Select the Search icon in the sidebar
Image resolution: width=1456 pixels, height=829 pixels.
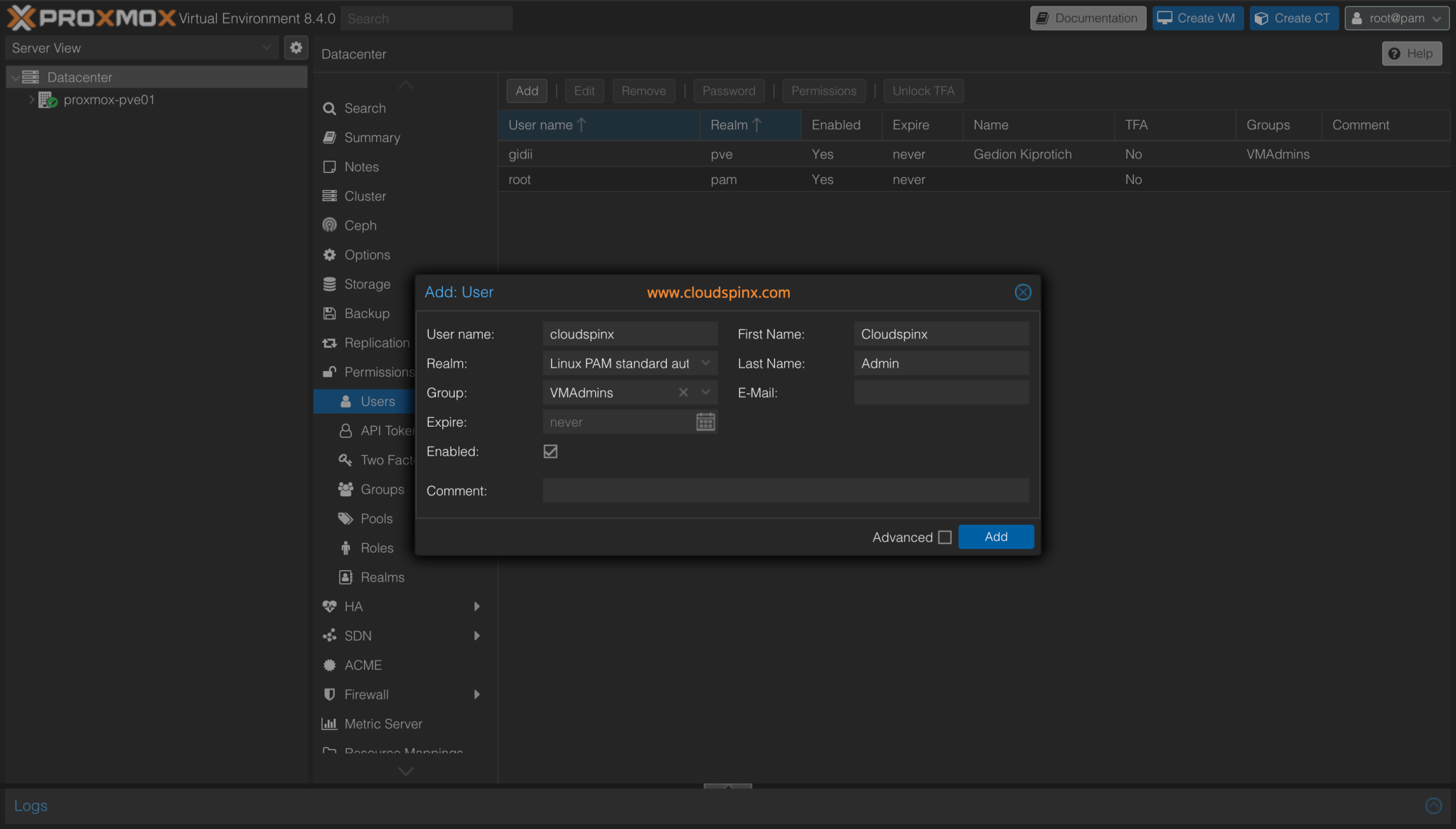point(328,108)
